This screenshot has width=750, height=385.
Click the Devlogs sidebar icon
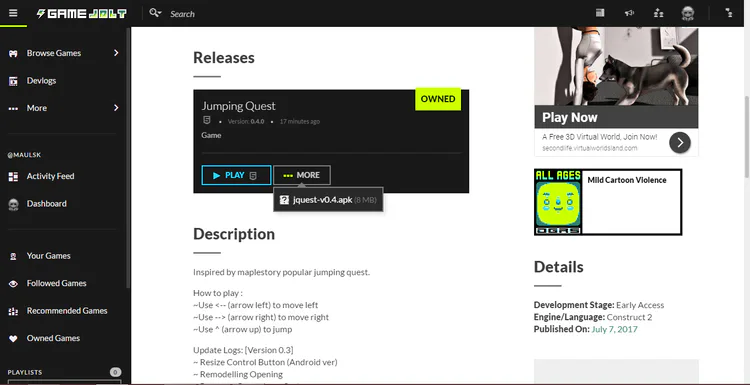[x=13, y=81]
